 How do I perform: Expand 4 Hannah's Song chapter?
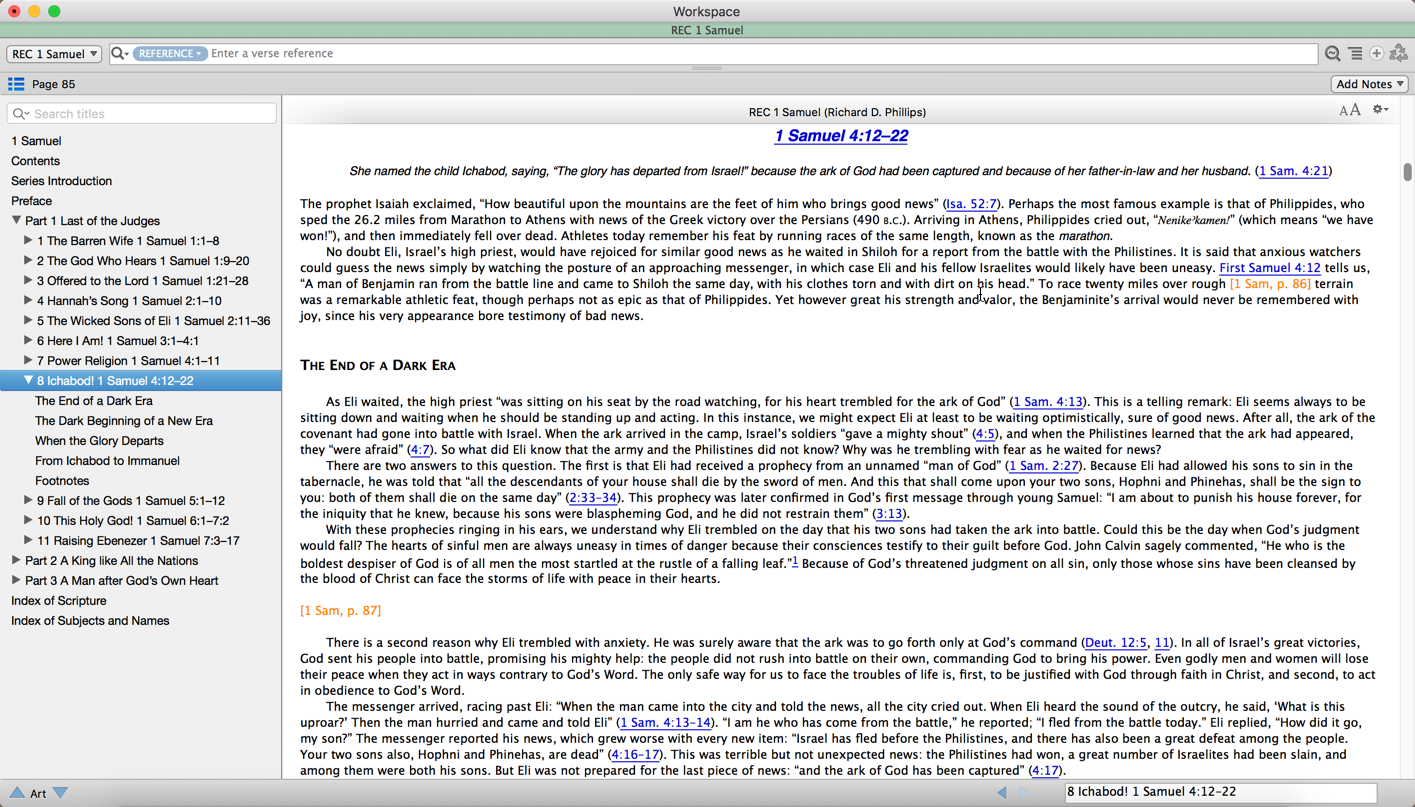click(28, 300)
